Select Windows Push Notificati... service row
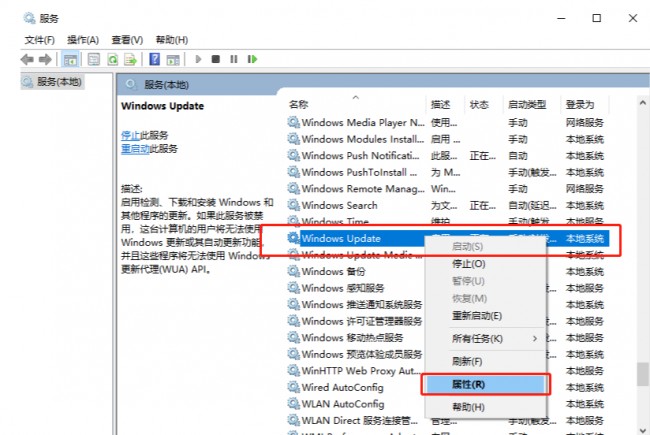Viewport: 650px width, 435px height. pyautogui.click(x=448, y=156)
